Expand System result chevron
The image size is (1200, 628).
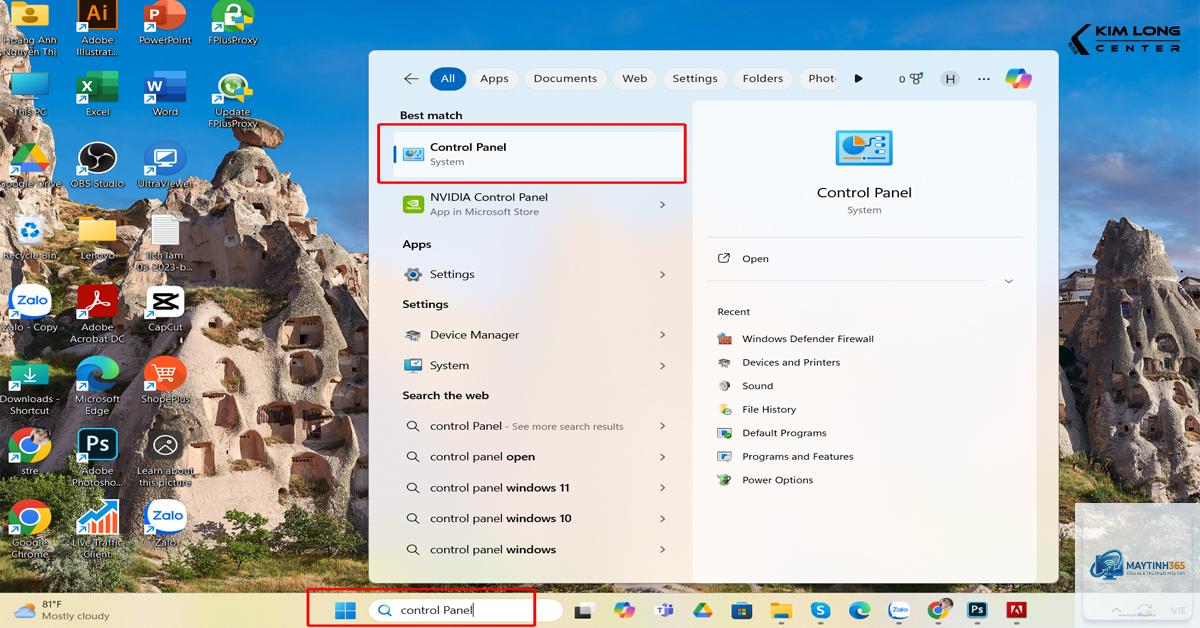[x=662, y=365]
